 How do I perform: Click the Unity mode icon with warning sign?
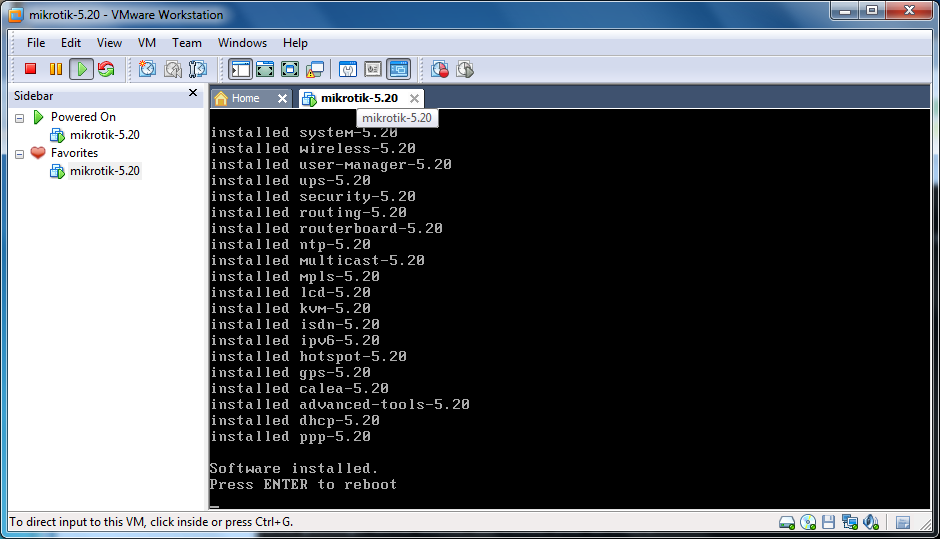click(x=315, y=69)
